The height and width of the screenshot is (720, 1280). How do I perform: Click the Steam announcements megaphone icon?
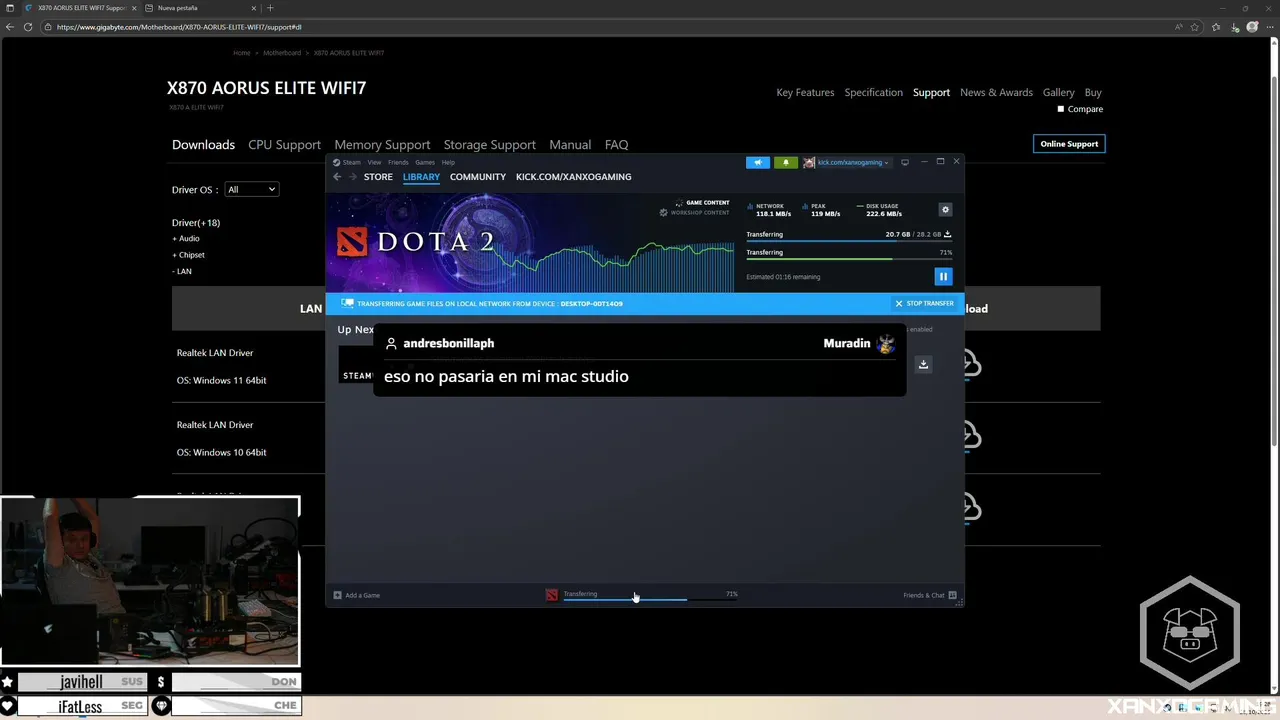[758, 162]
